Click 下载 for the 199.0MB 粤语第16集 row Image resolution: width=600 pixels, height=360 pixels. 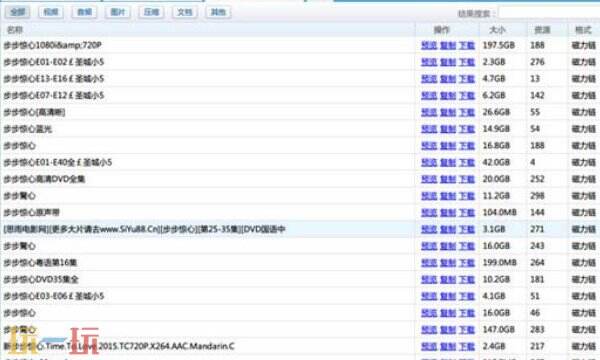pyautogui.click(x=467, y=263)
